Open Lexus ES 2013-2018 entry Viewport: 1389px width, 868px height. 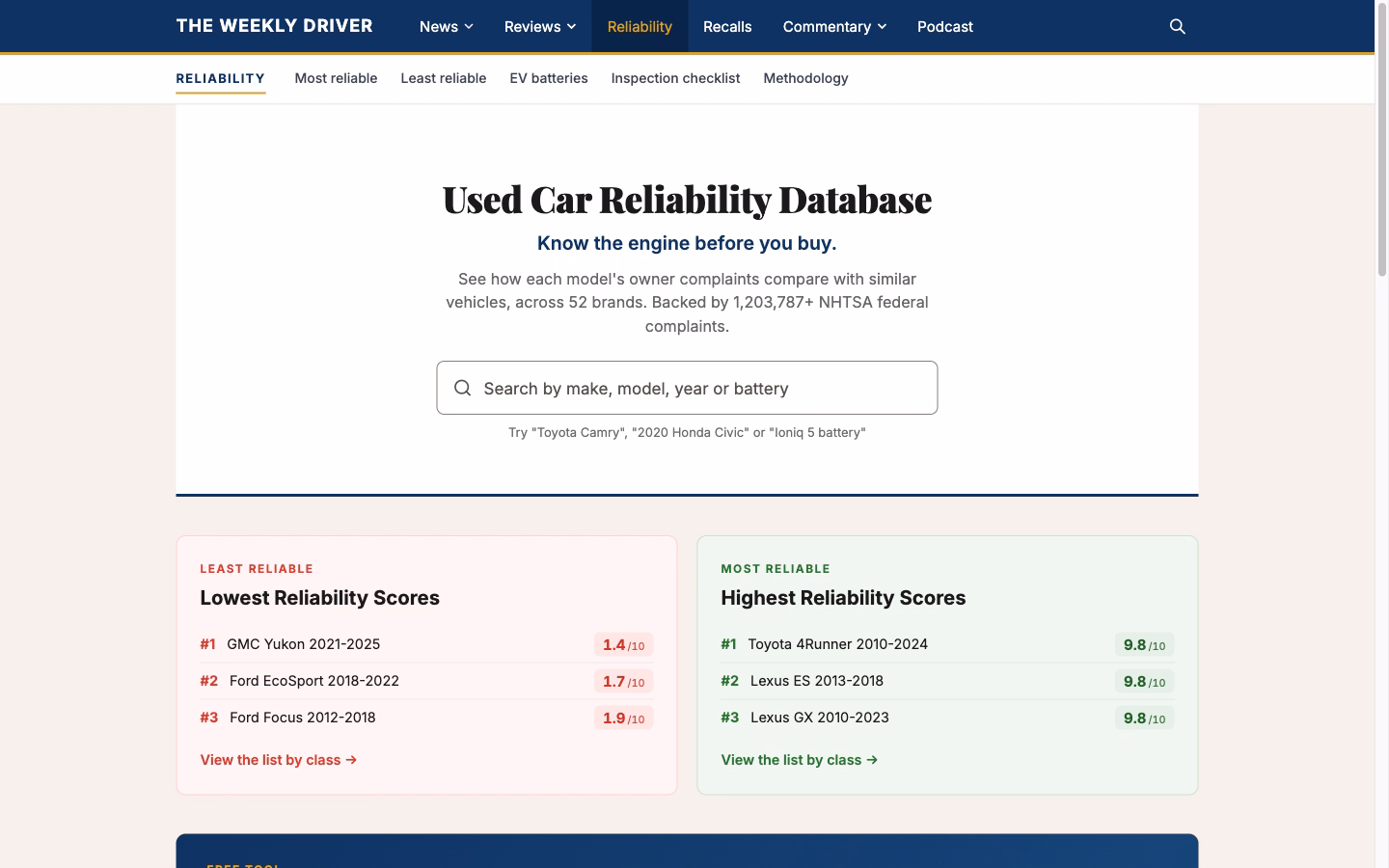pyautogui.click(x=817, y=681)
